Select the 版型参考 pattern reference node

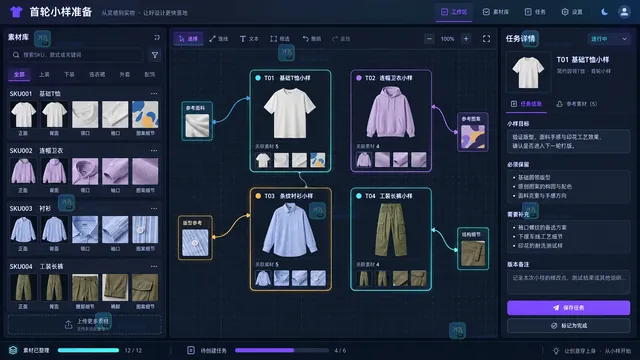coord(195,238)
